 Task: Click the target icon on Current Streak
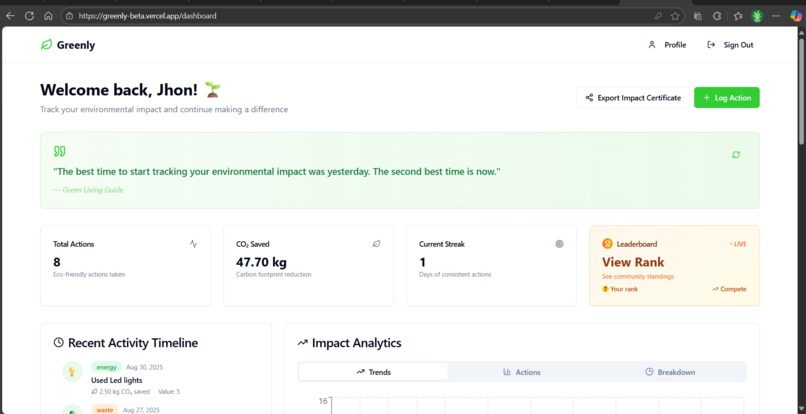pos(559,244)
